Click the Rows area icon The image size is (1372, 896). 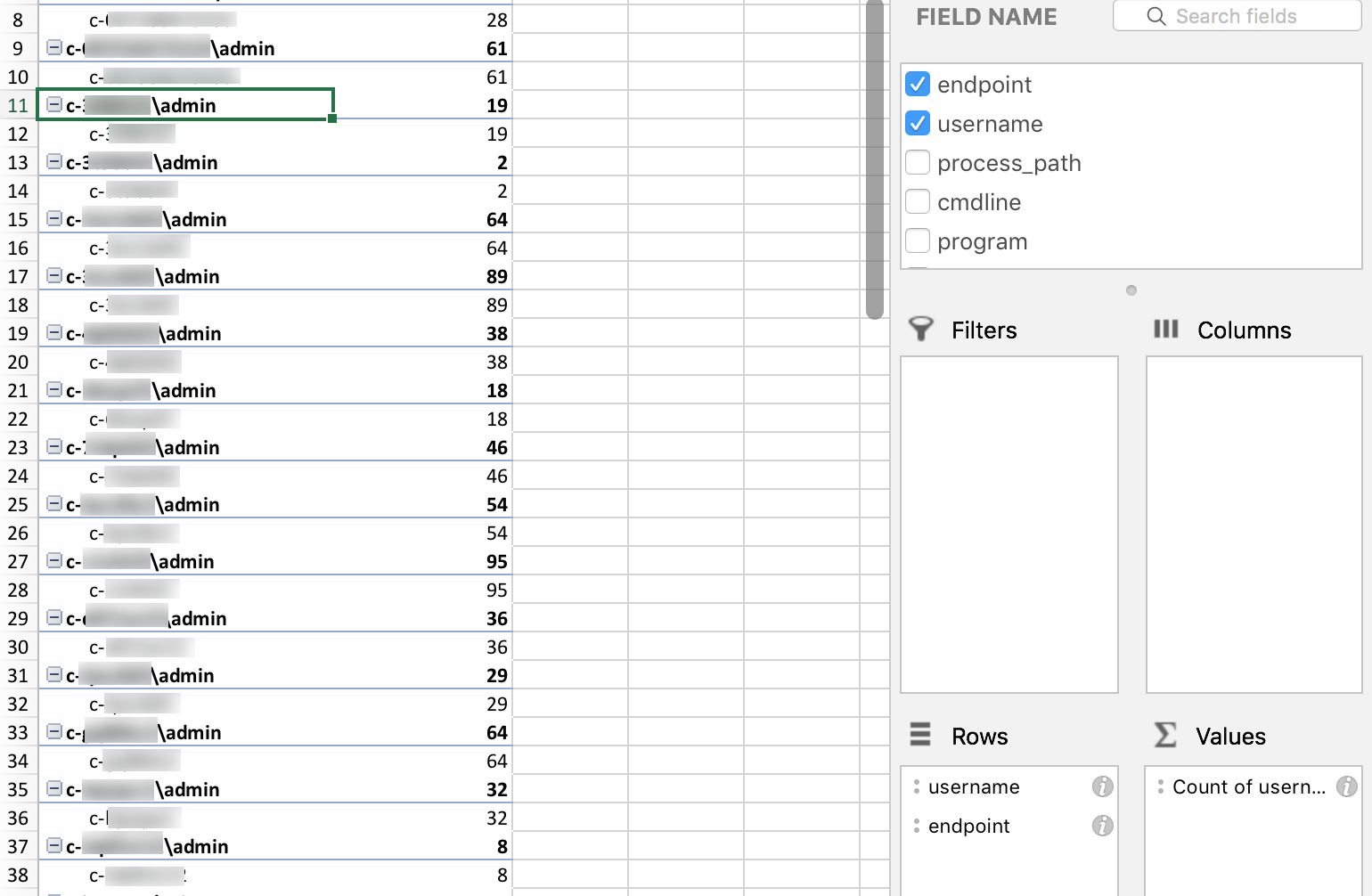tap(920, 735)
